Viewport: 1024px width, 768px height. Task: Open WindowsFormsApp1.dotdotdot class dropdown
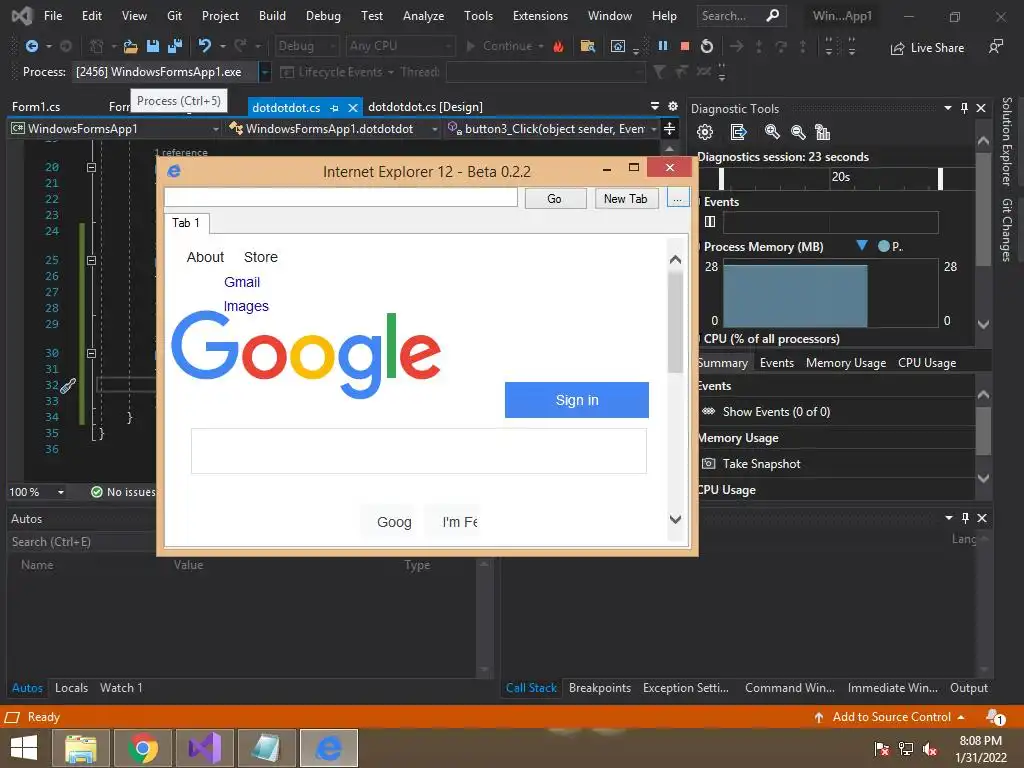[434, 129]
